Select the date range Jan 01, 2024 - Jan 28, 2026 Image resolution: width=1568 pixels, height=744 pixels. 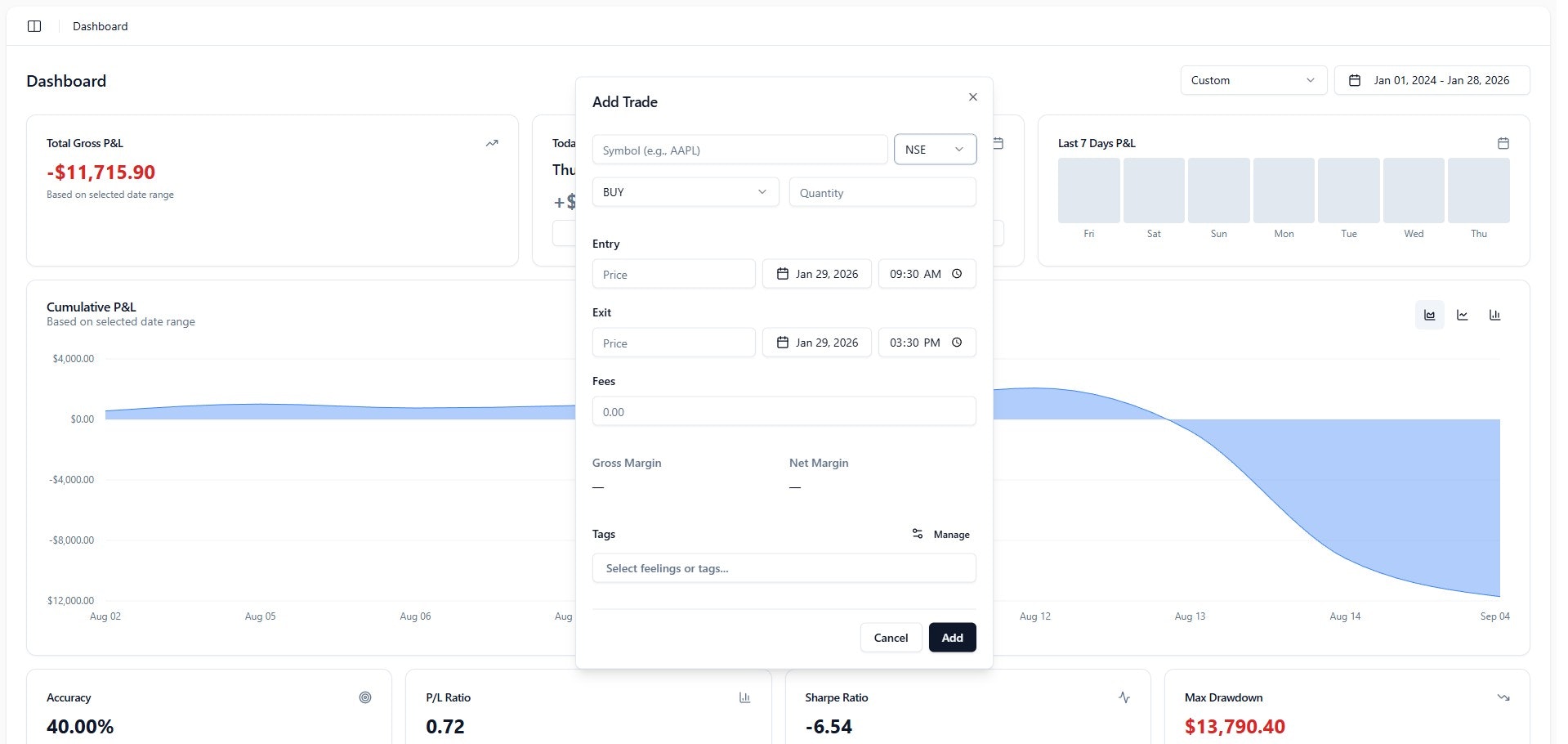pyautogui.click(x=1432, y=80)
